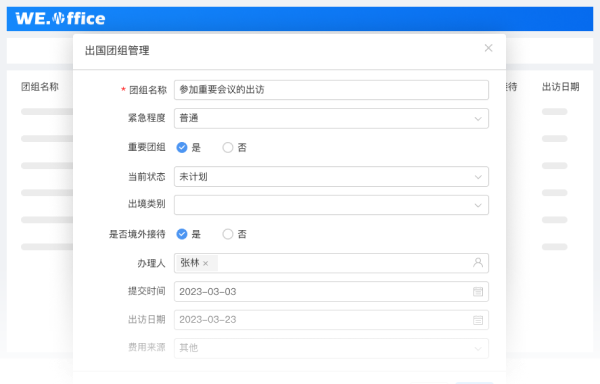Select 是 for 是否境外接待
600x384 pixels.
(182, 234)
